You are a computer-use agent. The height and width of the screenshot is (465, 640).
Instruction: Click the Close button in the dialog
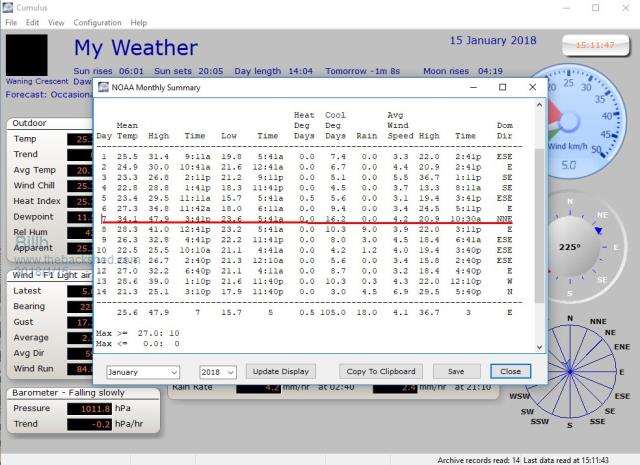click(x=510, y=371)
